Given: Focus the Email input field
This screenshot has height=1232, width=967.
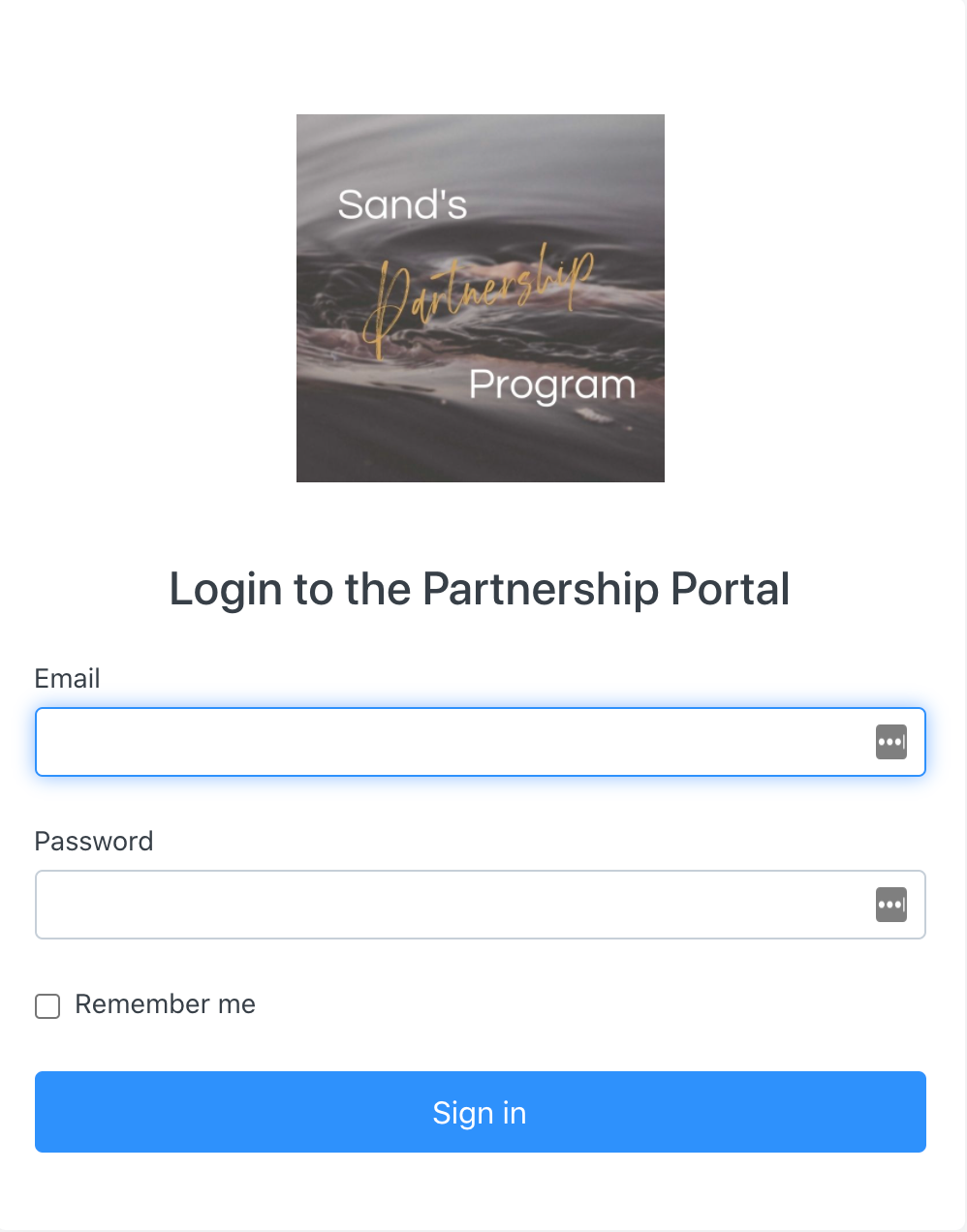Looking at the screenshot, I should pyautogui.click(x=446, y=742).
